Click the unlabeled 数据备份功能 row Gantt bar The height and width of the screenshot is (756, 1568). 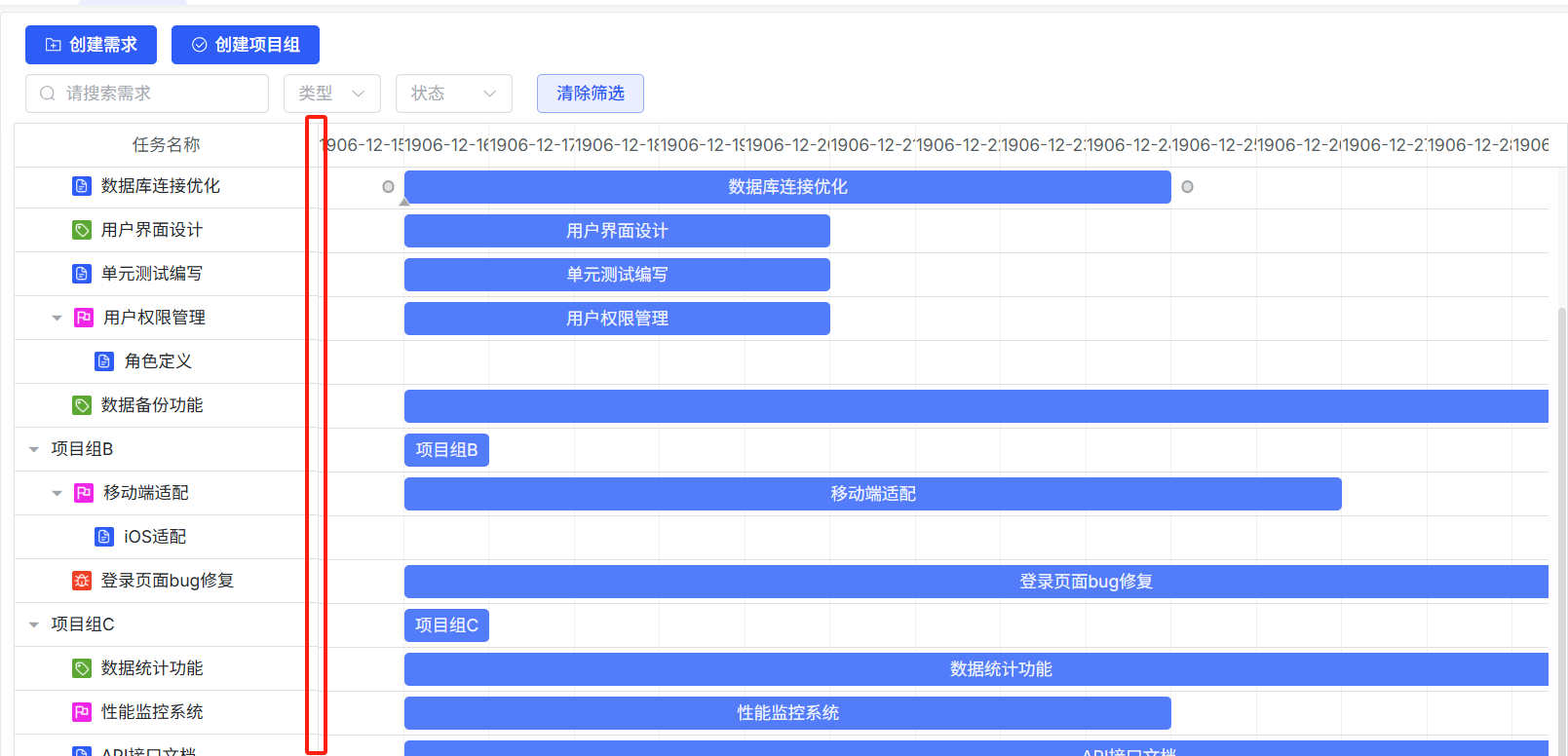coord(976,406)
